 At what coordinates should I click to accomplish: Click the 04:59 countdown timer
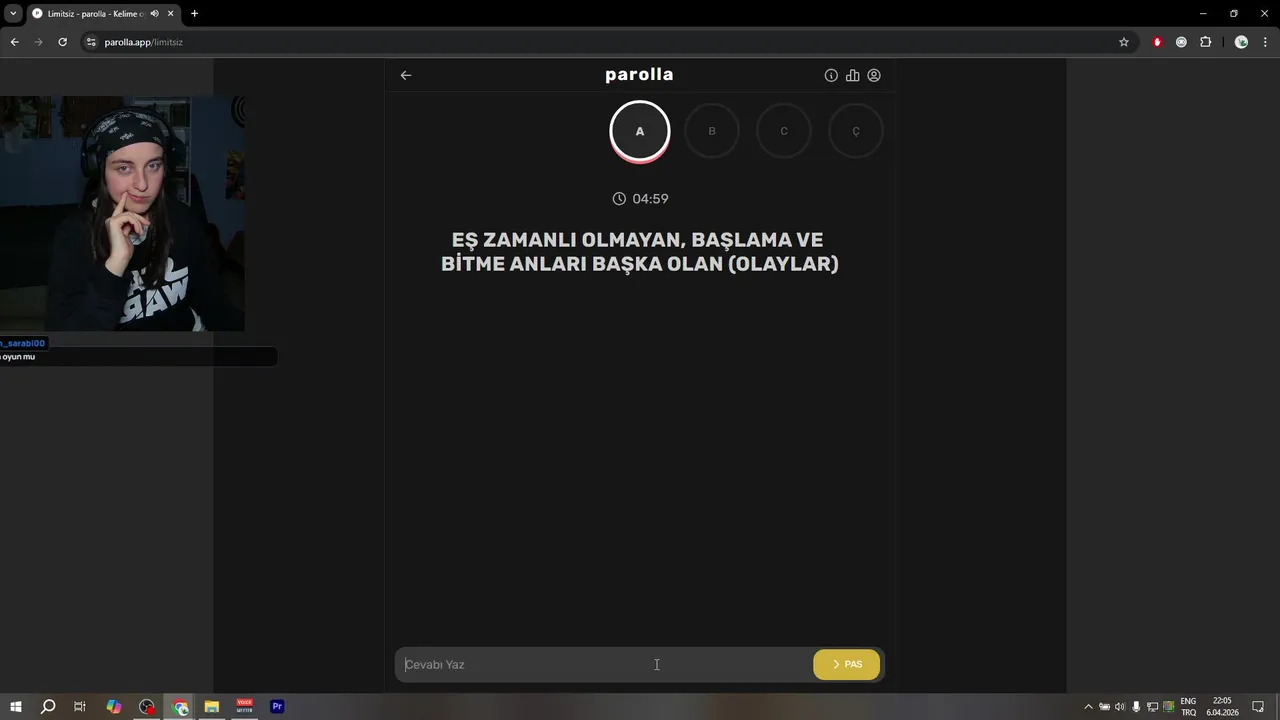(x=640, y=199)
